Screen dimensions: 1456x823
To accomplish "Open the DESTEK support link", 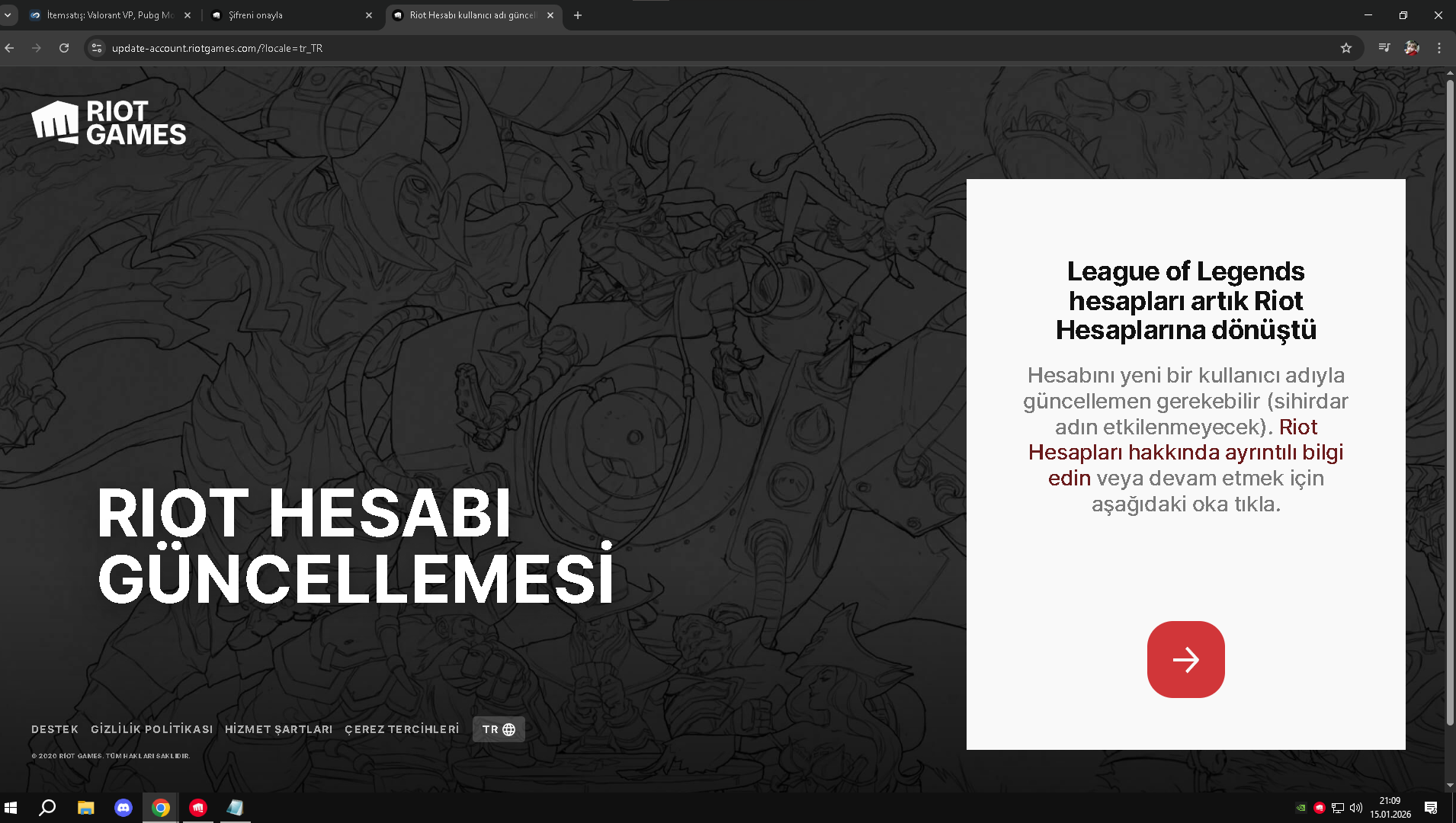I will (x=55, y=729).
